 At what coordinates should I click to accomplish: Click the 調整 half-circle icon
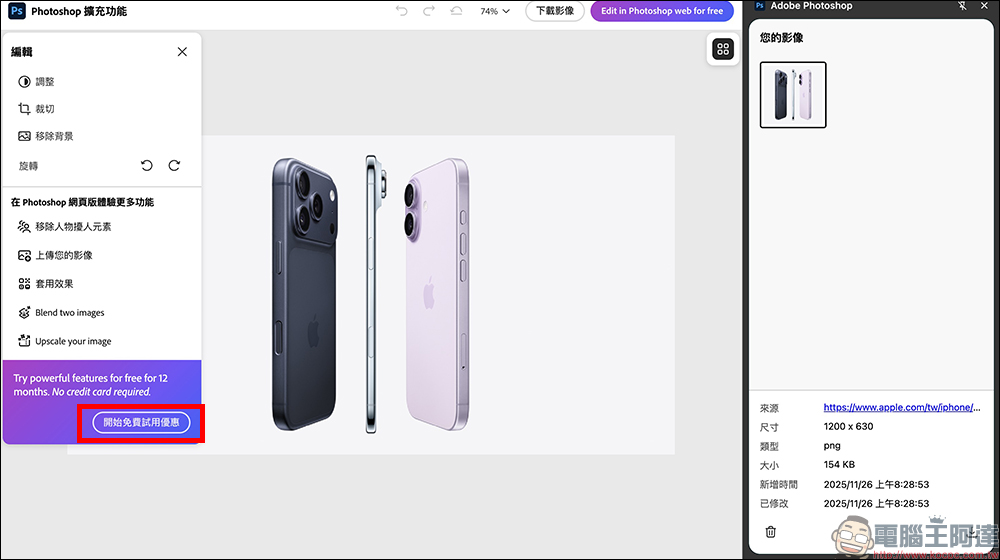[24, 82]
